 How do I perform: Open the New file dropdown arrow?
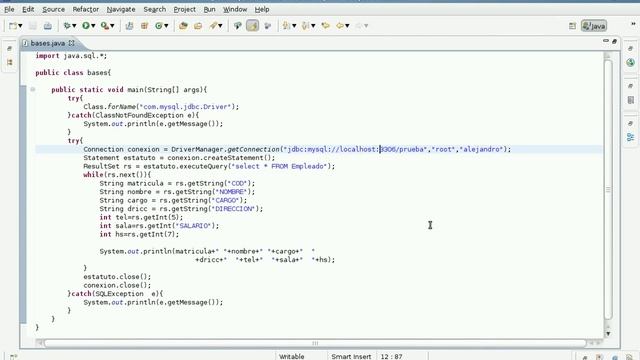coord(20,26)
